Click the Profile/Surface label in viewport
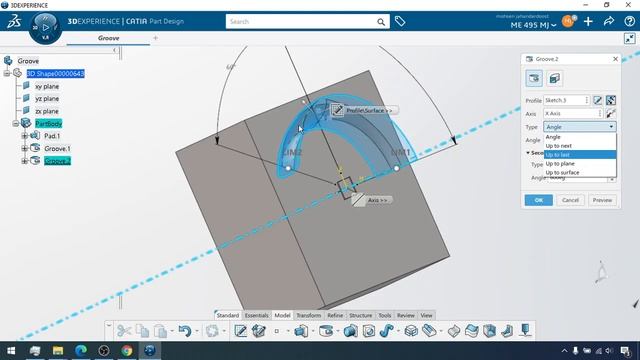This screenshot has height=360, width=640. click(369, 111)
